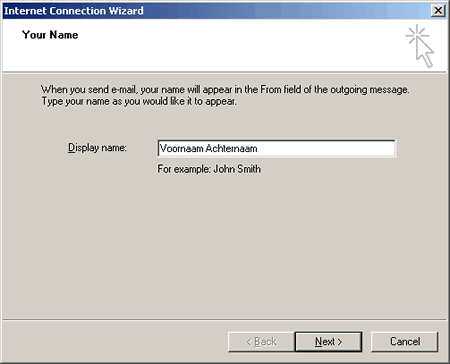The width and height of the screenshot is (450, 364).
Task: Close the wizard with the title bar X
Action: [x=438, y=11]
